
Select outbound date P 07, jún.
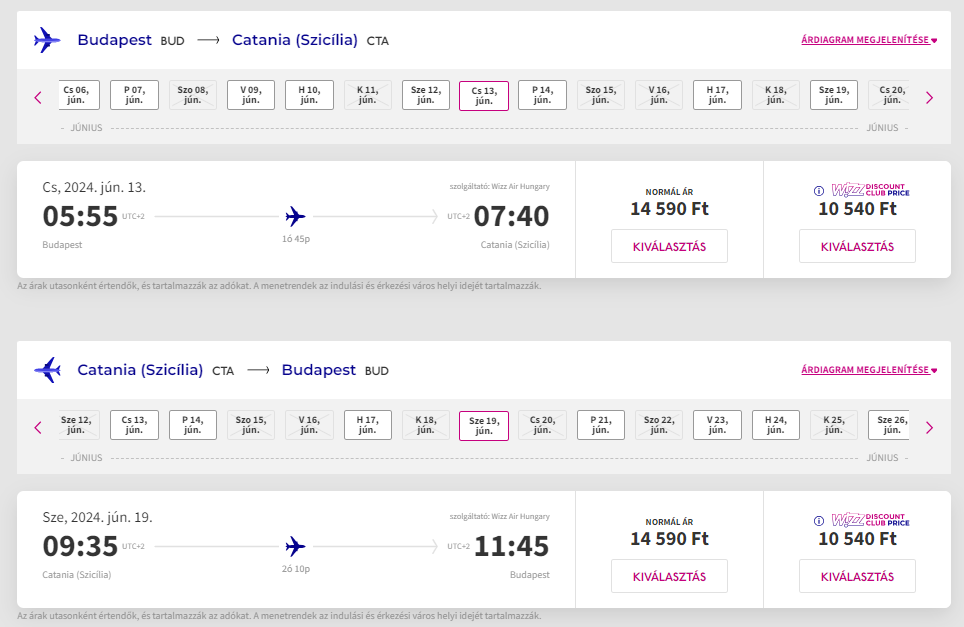pos(134,95)
